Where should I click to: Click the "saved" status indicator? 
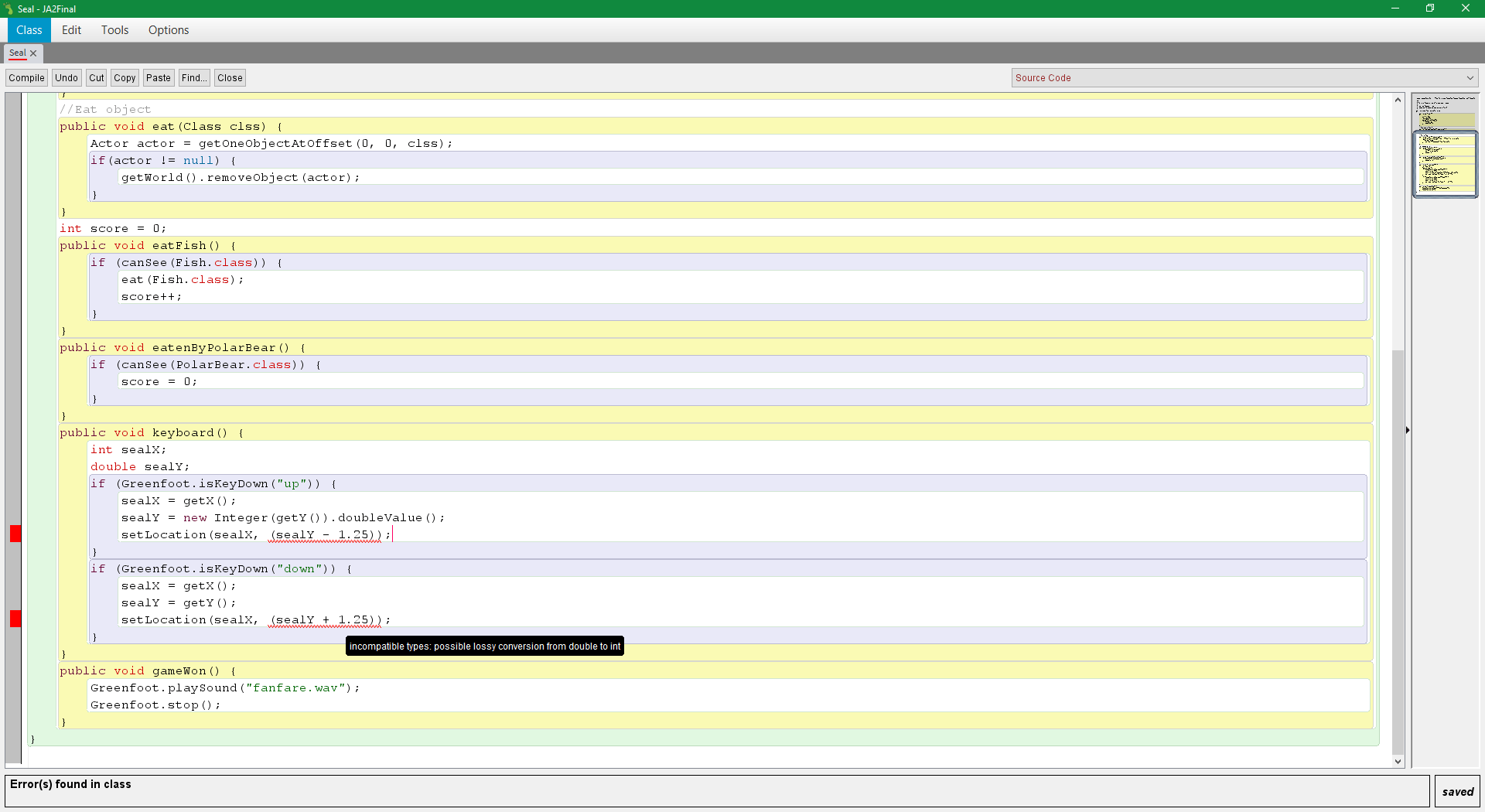[x=1457, y=792]
